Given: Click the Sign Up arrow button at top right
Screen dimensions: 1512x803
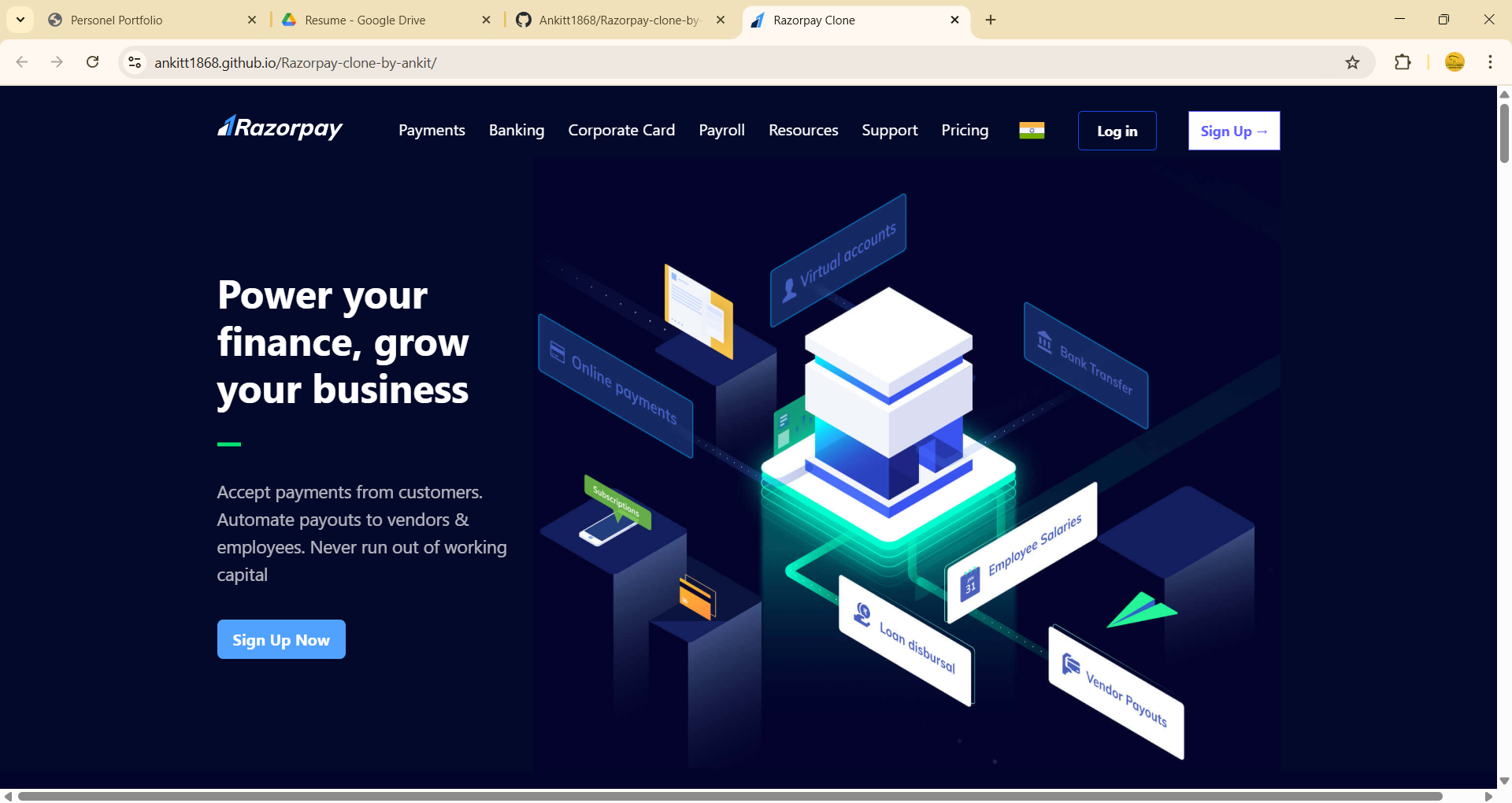Looking at the screenshot, I should [x=1233, y=131].
